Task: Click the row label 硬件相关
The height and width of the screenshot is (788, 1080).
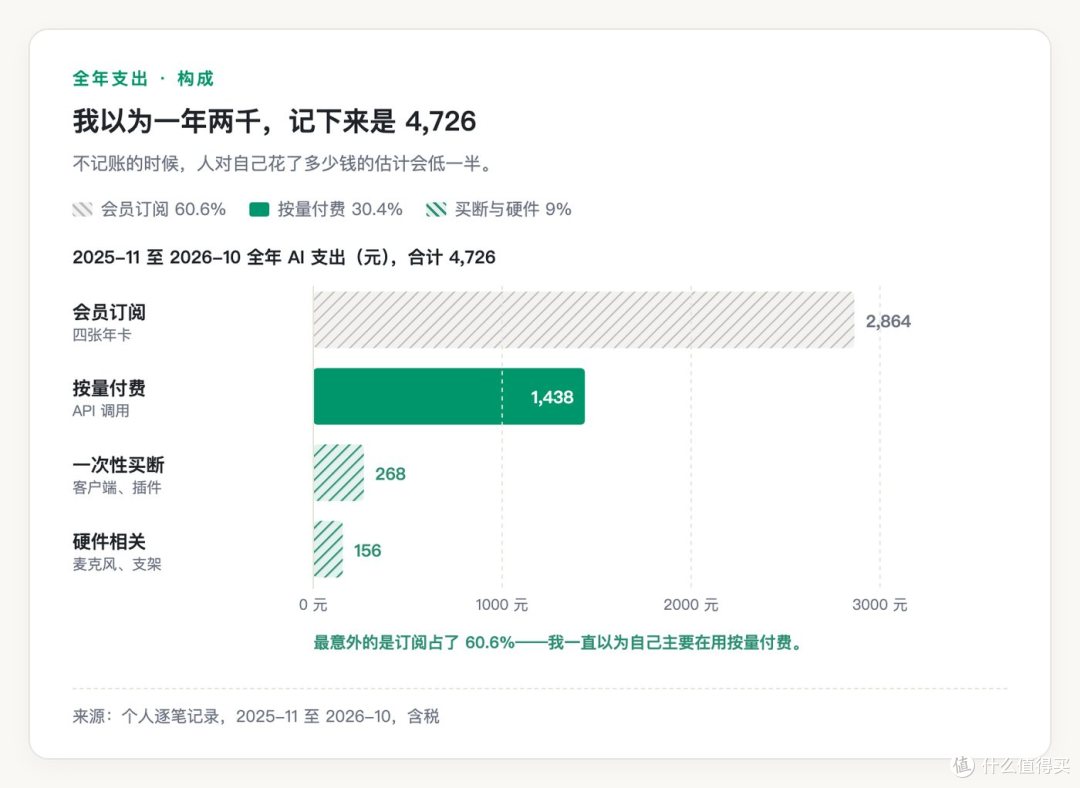Action: (109, 541)
